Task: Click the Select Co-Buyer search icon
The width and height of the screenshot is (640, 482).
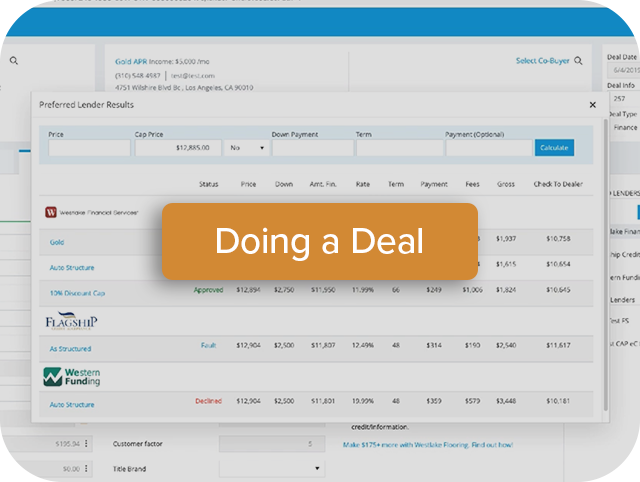Action: [580, 61]
